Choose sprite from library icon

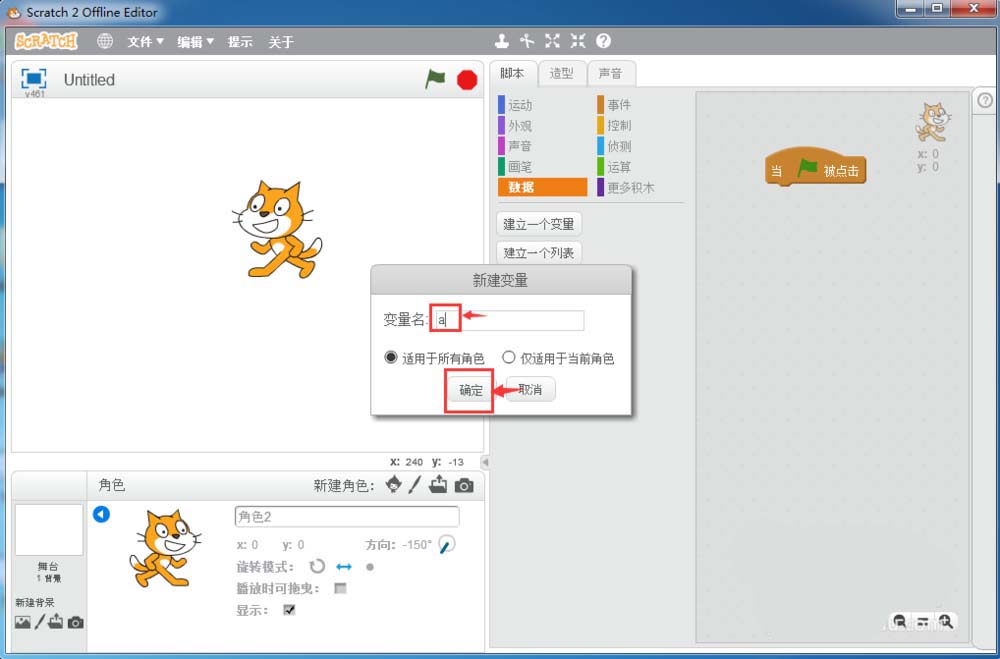pyautogui.click(x=393, y=485)
